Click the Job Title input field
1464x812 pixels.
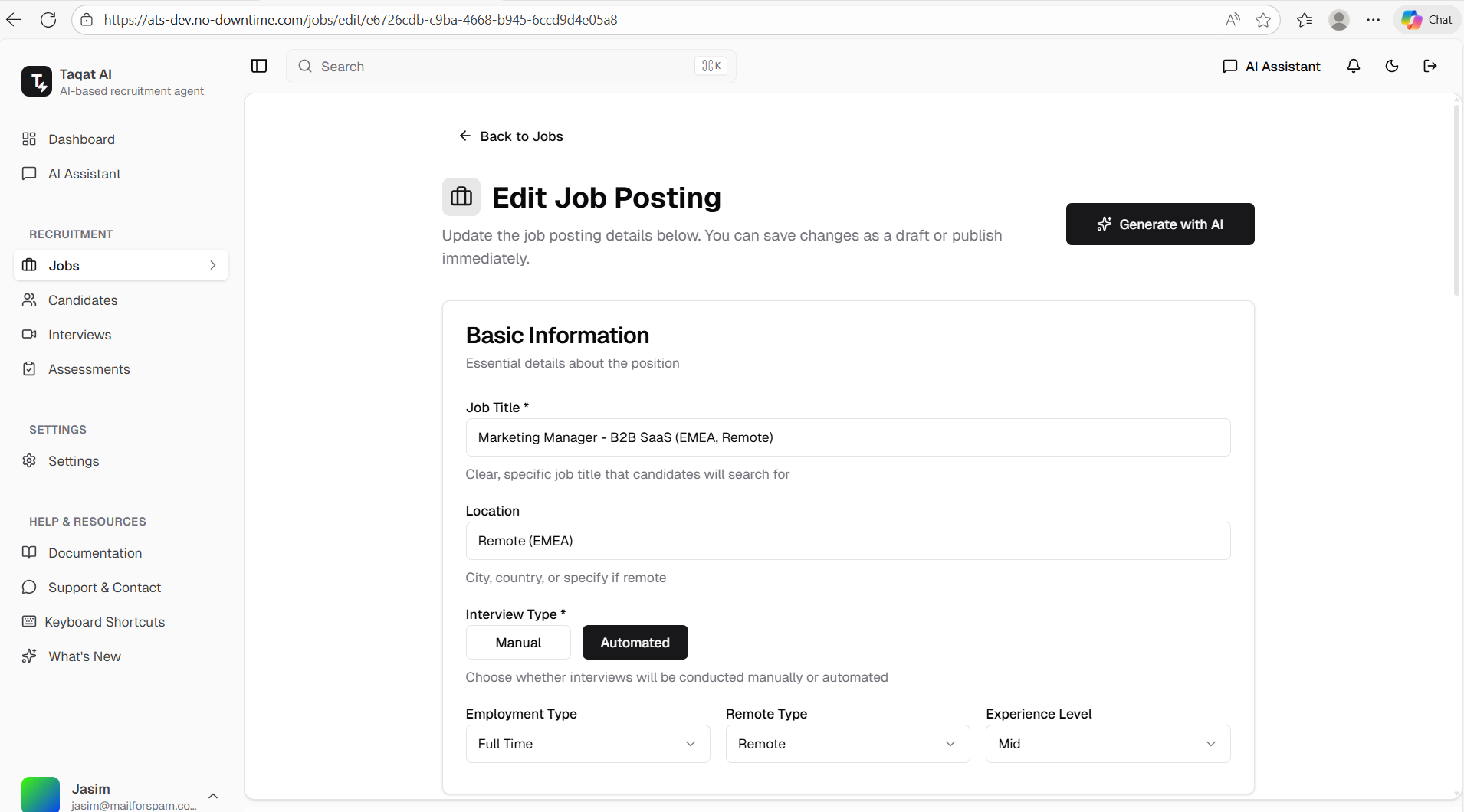(x=848, y=437)
